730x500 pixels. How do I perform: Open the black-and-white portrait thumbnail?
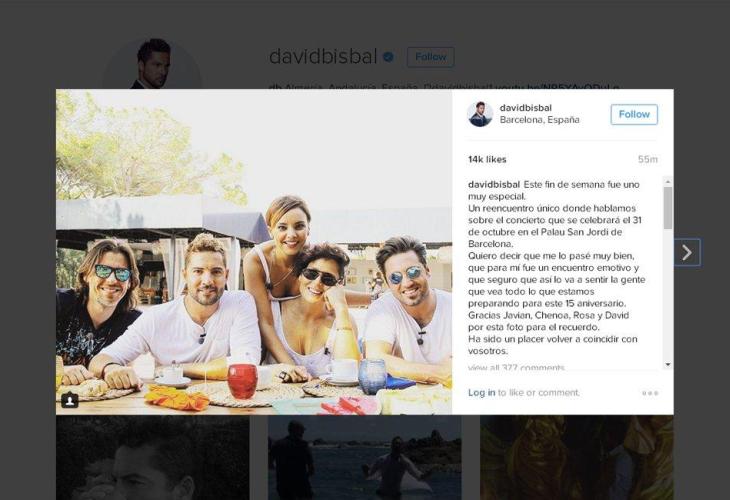click(x=153, y=458)
